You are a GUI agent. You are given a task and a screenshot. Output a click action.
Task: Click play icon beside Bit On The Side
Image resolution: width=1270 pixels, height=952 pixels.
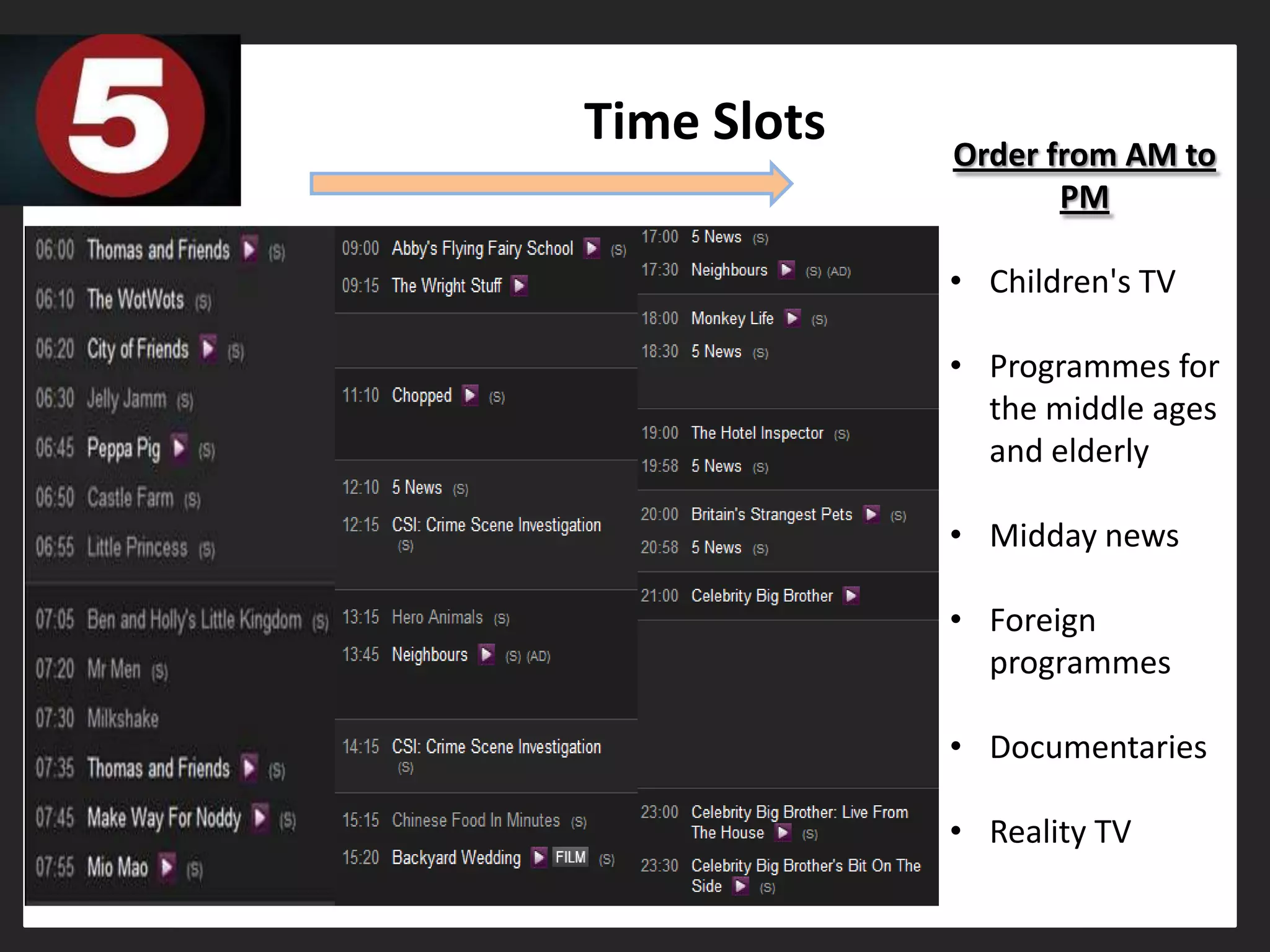pyautogui.click(x=741, y=886)
